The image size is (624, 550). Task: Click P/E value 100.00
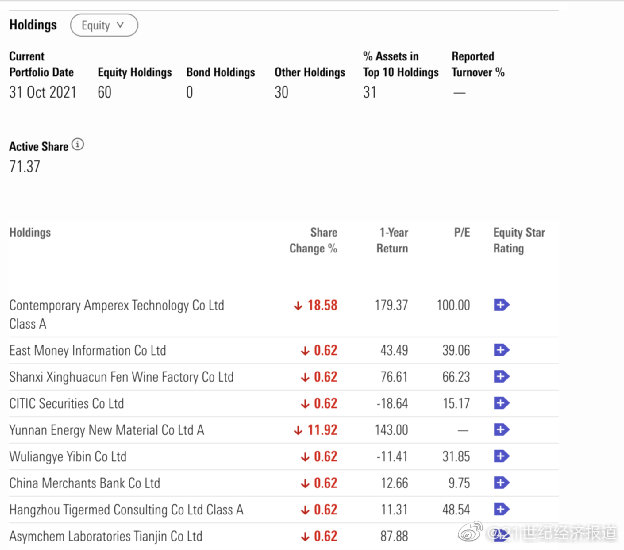click(453, 305)
